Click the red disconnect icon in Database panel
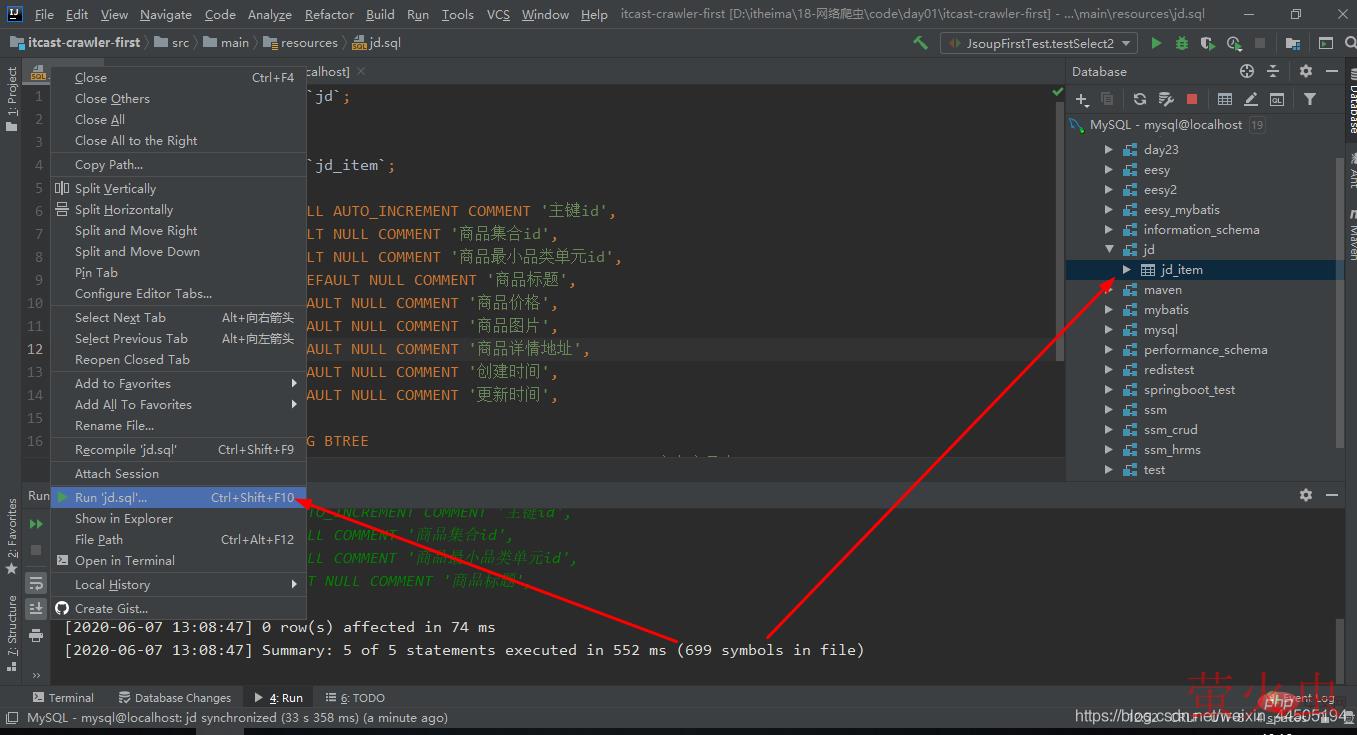Image resolution: width=1357 pixels, height=735 pixels. 1192,99
